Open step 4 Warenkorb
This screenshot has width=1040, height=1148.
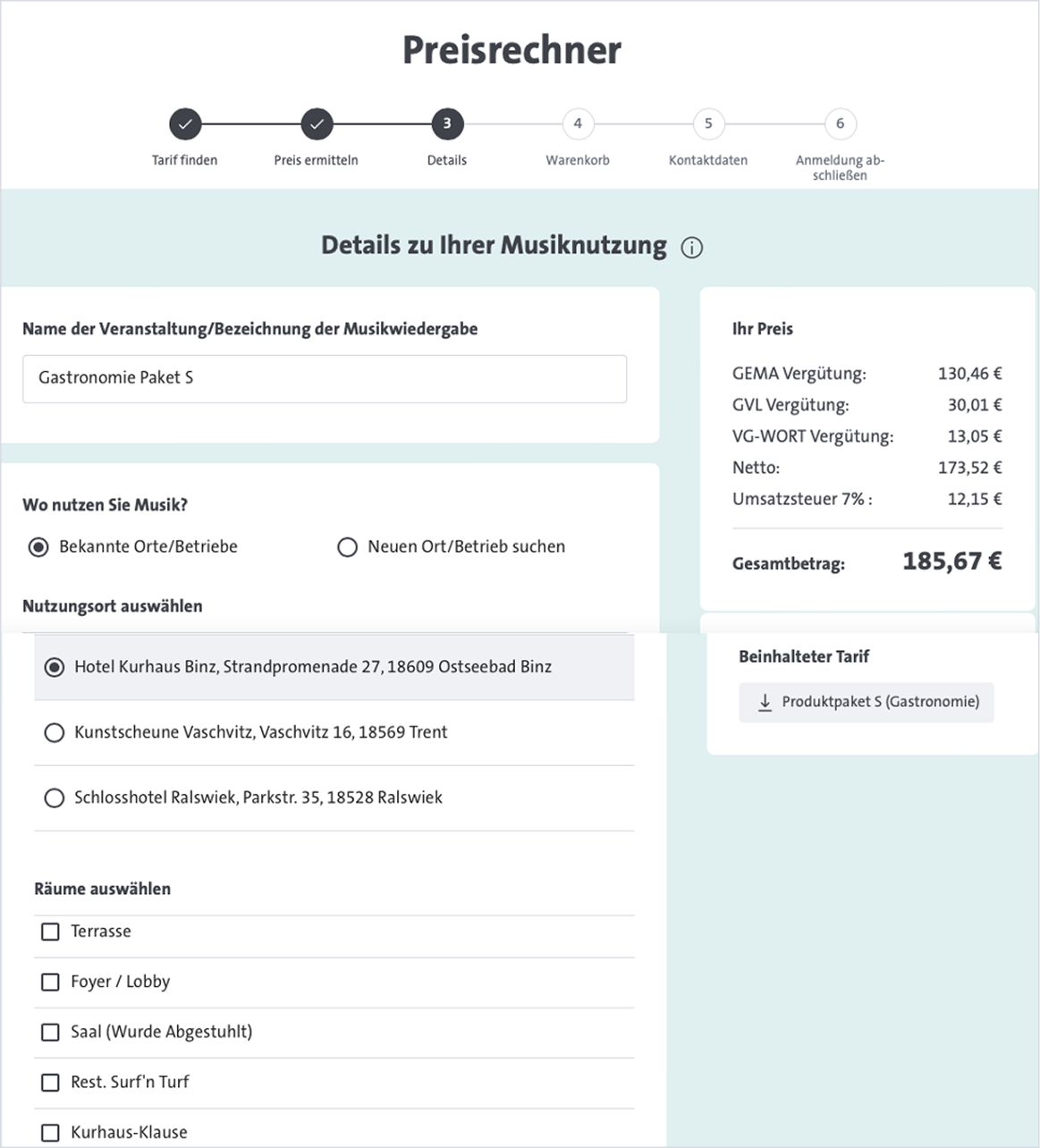(577, 124)
